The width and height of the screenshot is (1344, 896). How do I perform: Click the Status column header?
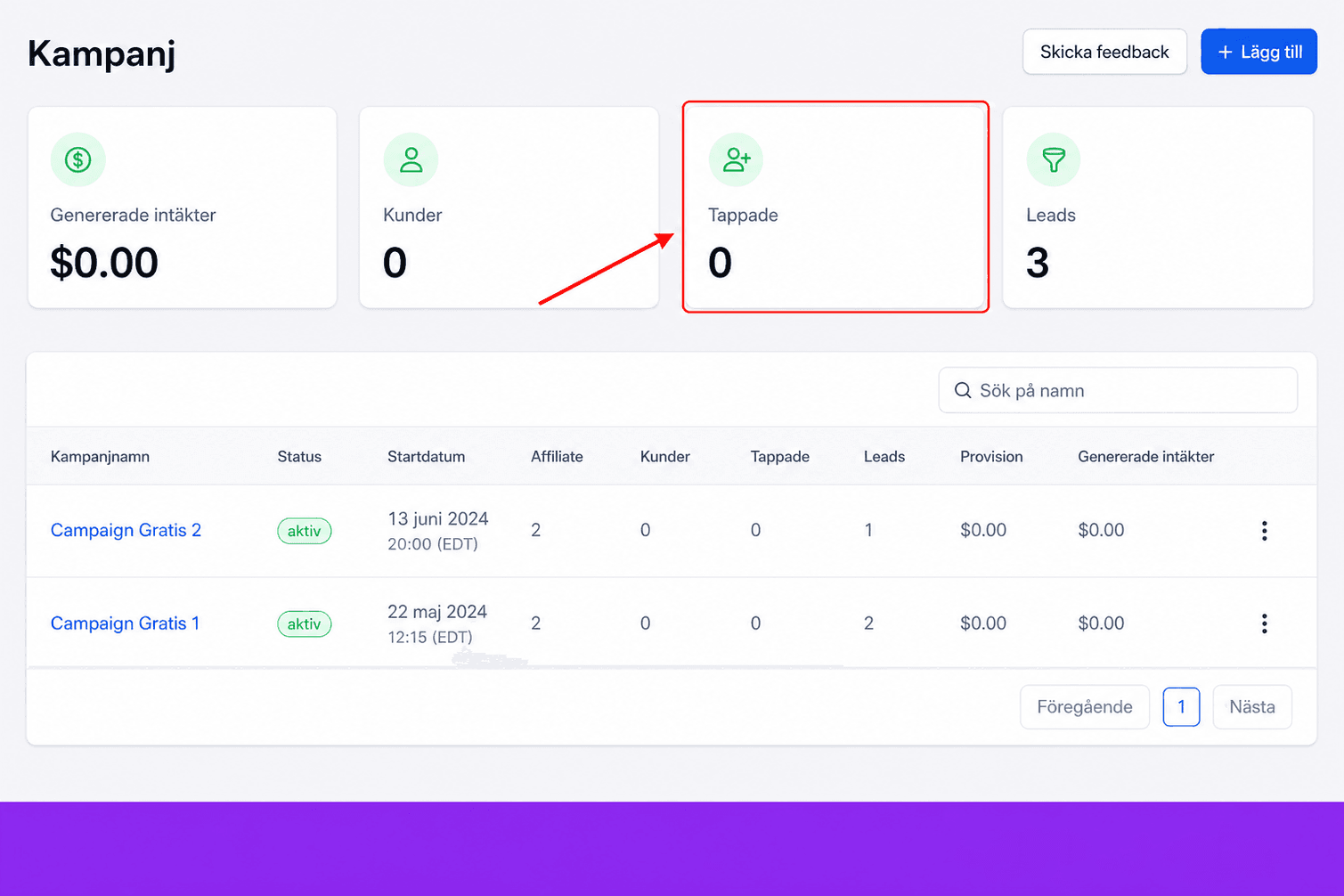coord(299,457)
